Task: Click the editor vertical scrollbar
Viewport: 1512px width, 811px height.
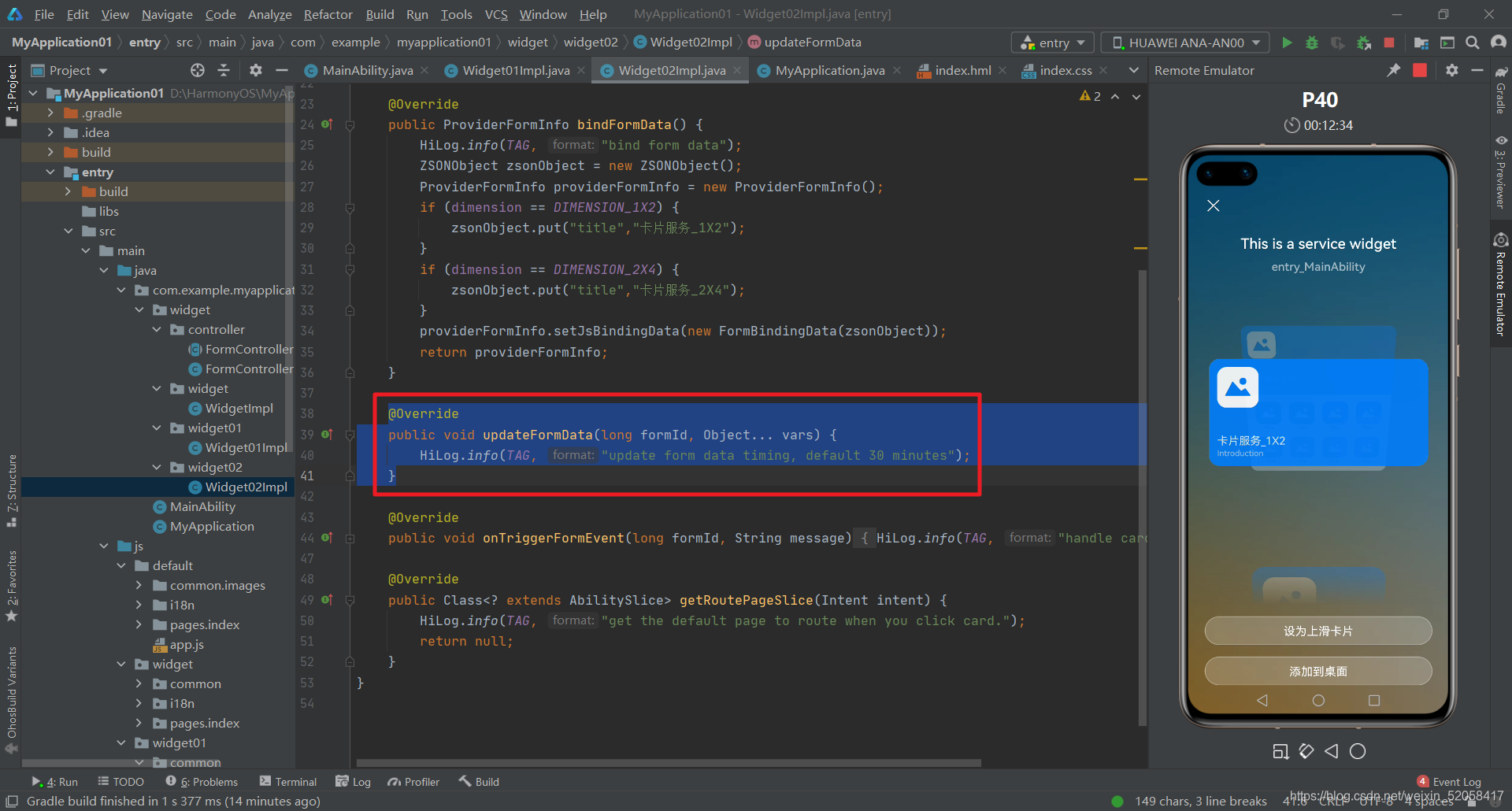Action: (1142, 496)
